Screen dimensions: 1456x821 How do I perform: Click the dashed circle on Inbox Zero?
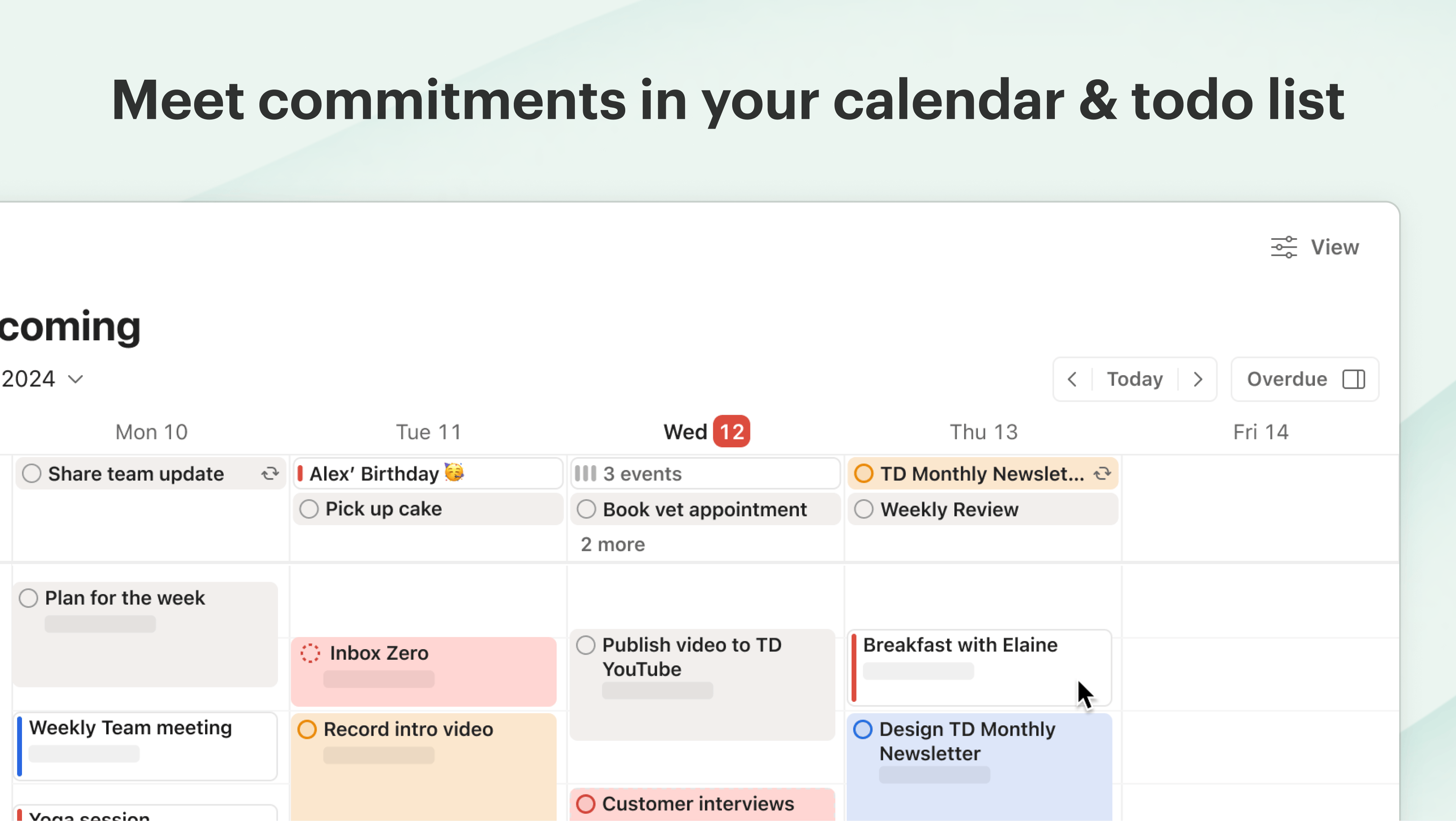(310, 654)
